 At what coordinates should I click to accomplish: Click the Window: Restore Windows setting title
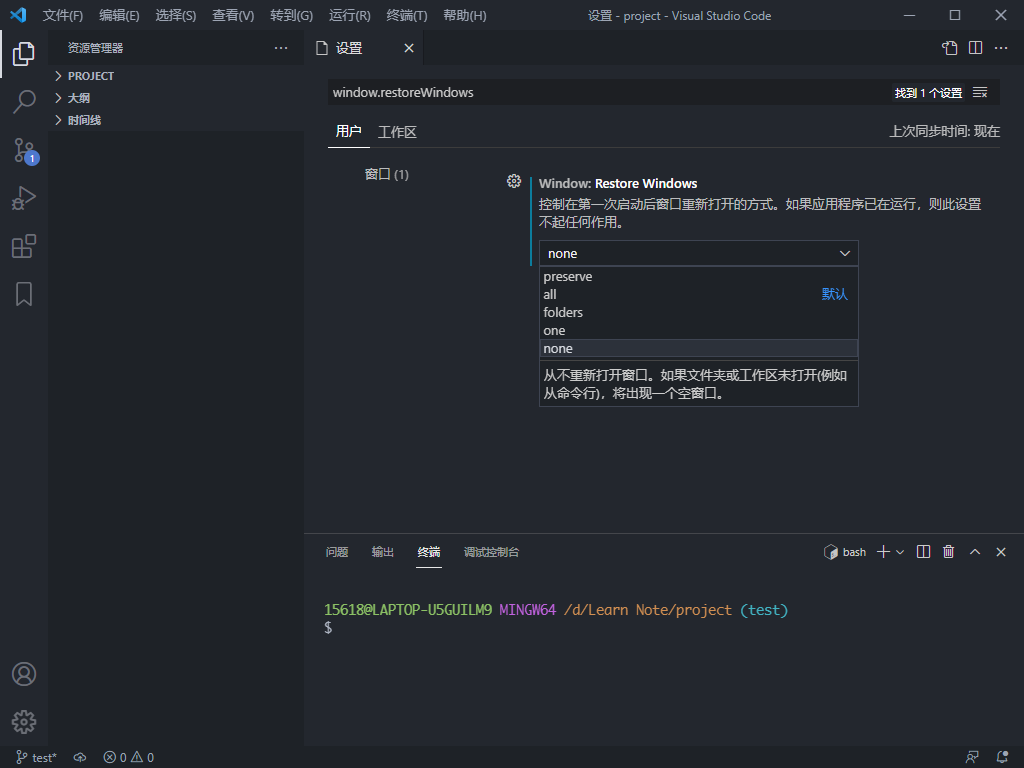coord(618,184)
